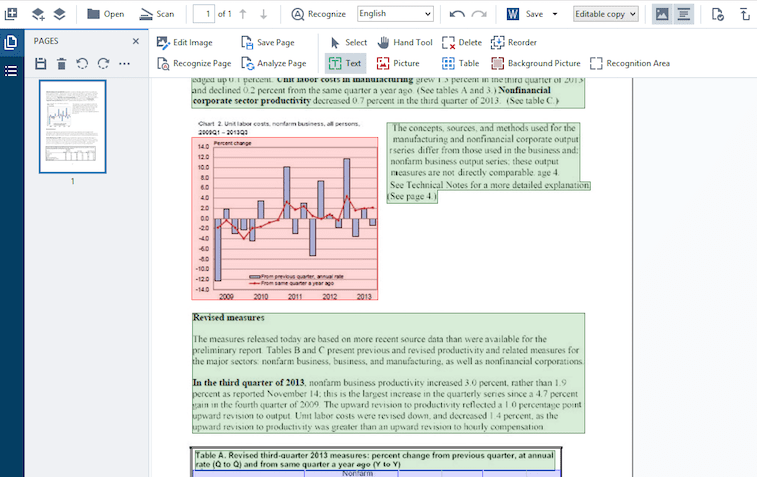The height and width of the screenshot is (477, 757).
Task: Click the 'Table A. Revised third-quarter 2013' caption
Action: [374, 460]
